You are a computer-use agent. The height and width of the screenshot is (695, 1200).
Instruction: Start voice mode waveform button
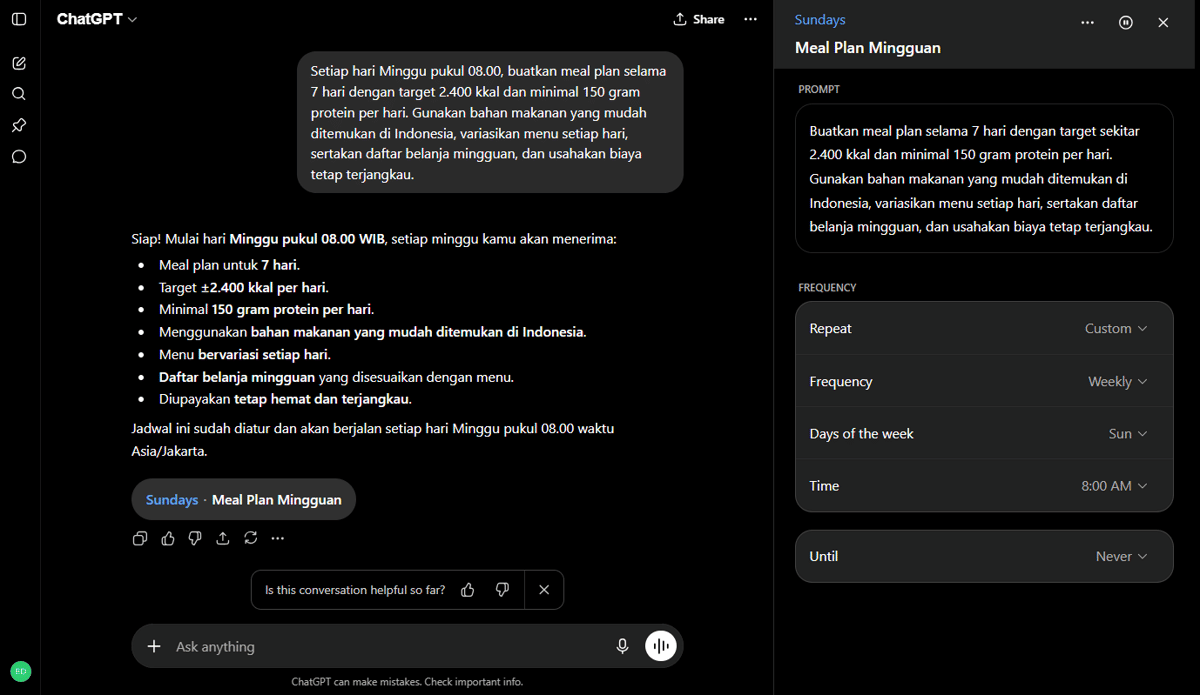tap(661, 646)
